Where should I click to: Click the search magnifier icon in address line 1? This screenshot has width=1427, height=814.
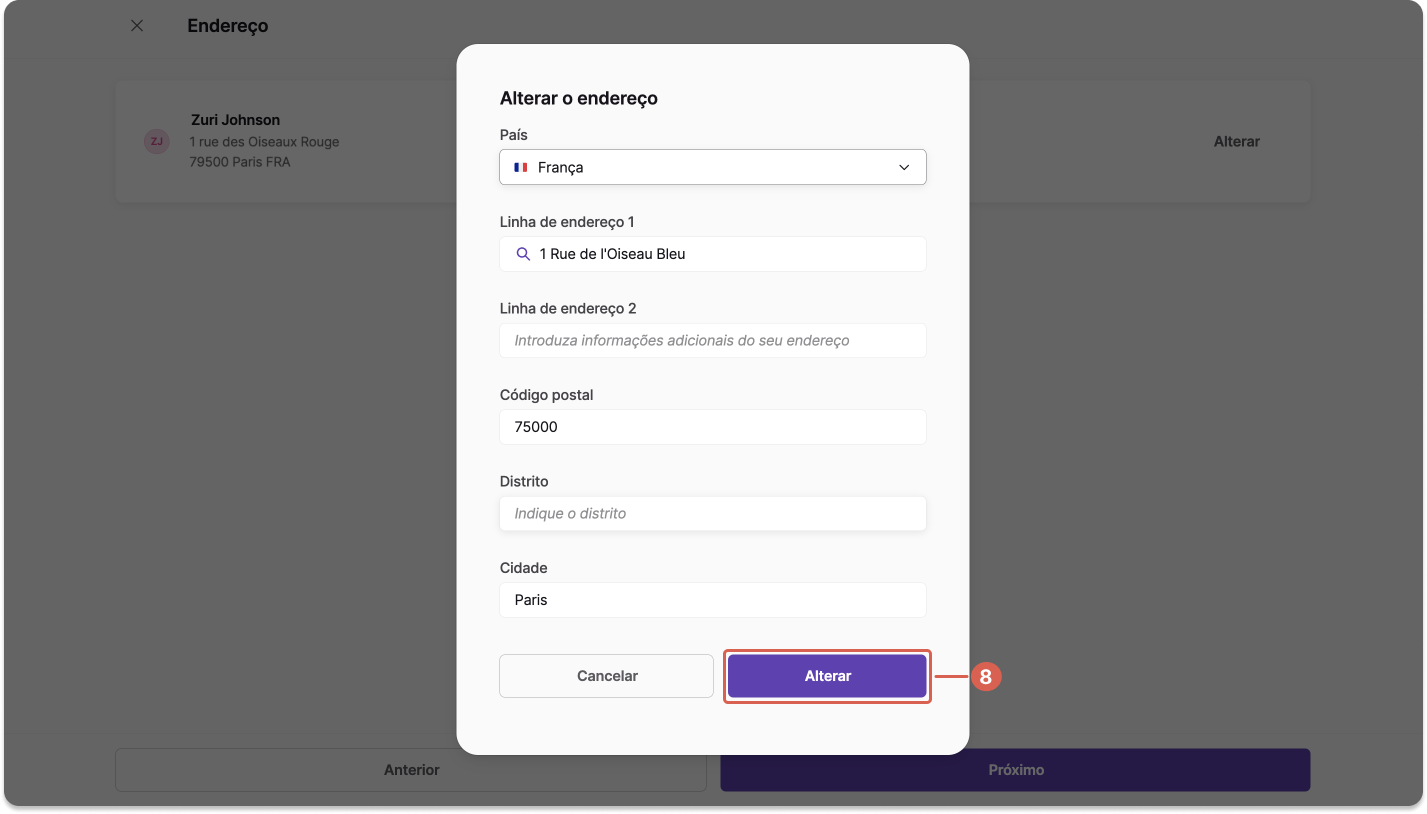click(523, 254)
